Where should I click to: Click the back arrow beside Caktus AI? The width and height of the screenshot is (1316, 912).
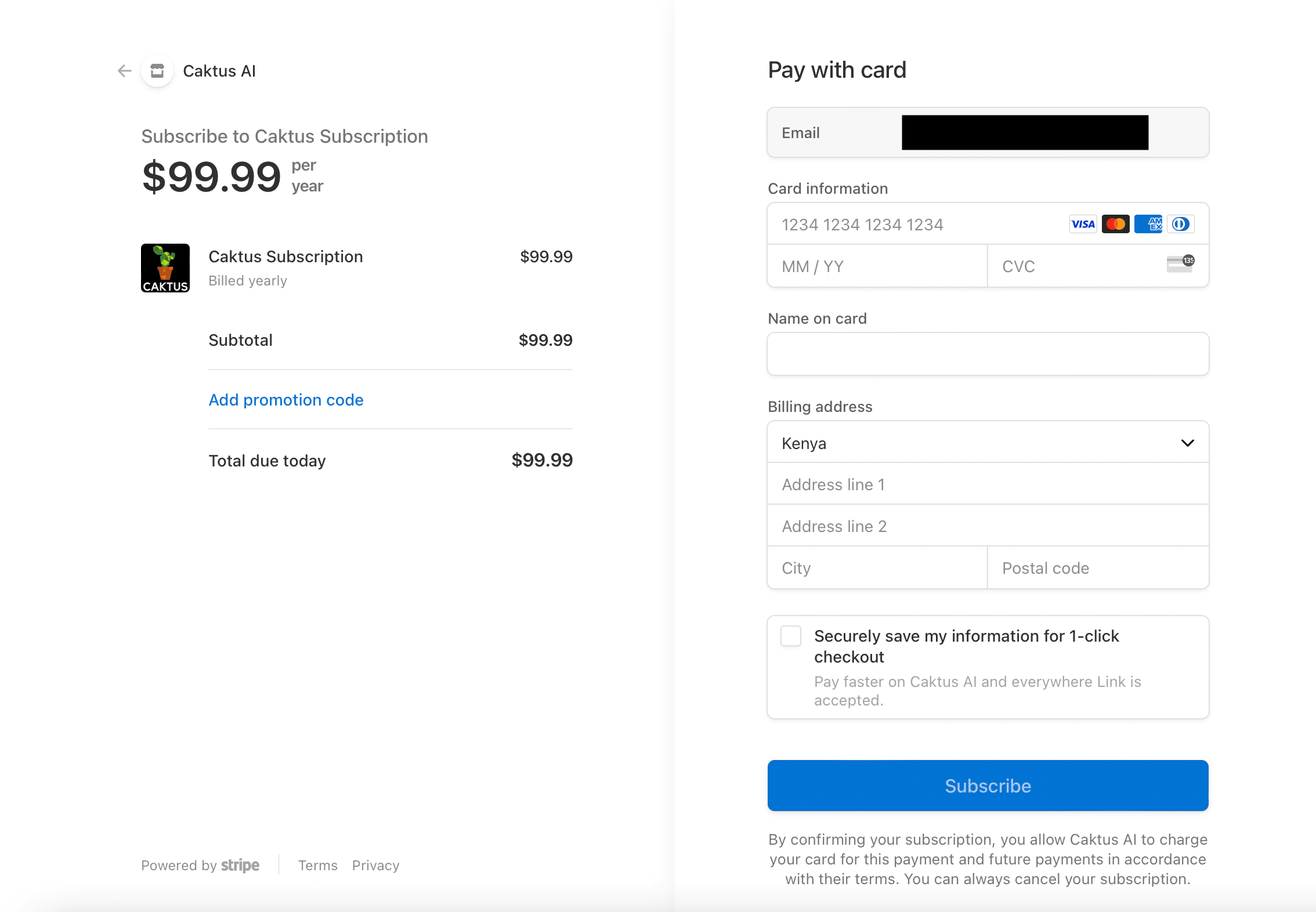(124, 71)
